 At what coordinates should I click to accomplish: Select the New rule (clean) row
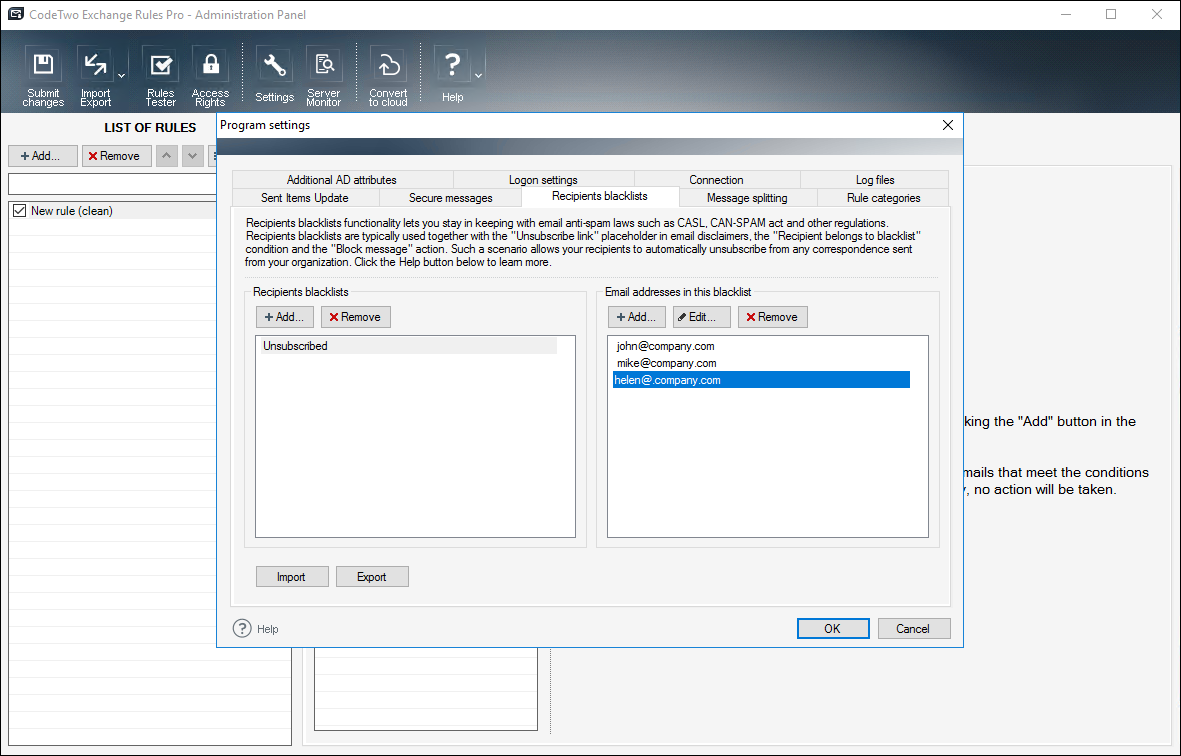113,211
